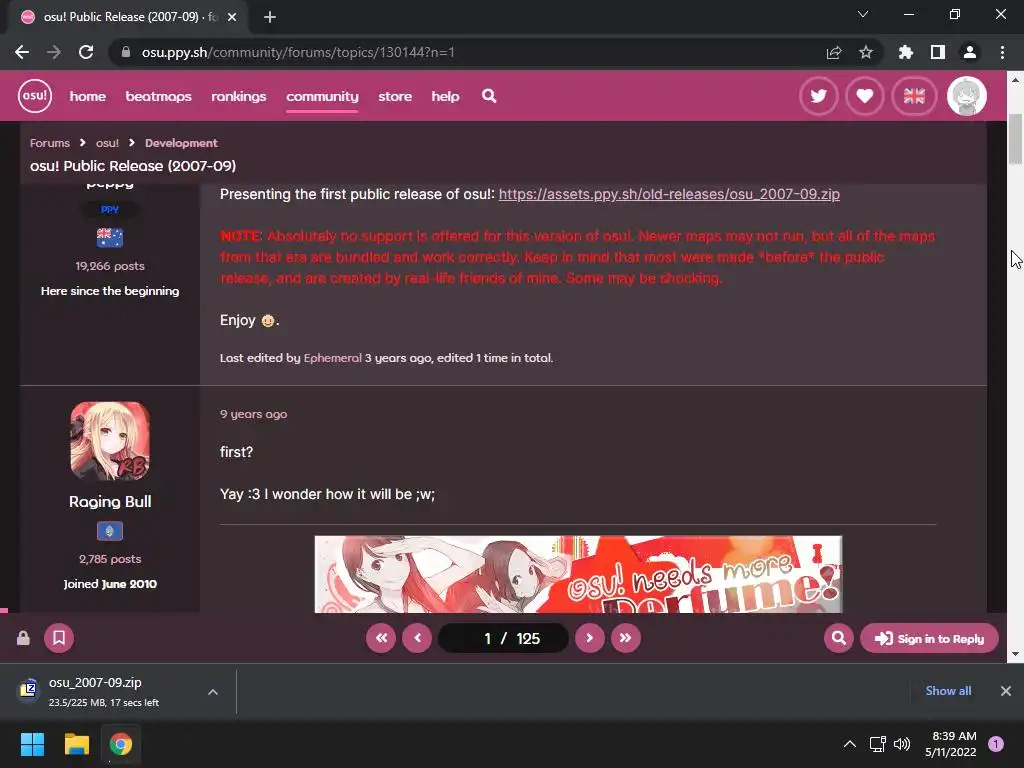Jump to last page double-arrow button
This screenshot has width=1024, height=768.
click(x=626, y=638)
